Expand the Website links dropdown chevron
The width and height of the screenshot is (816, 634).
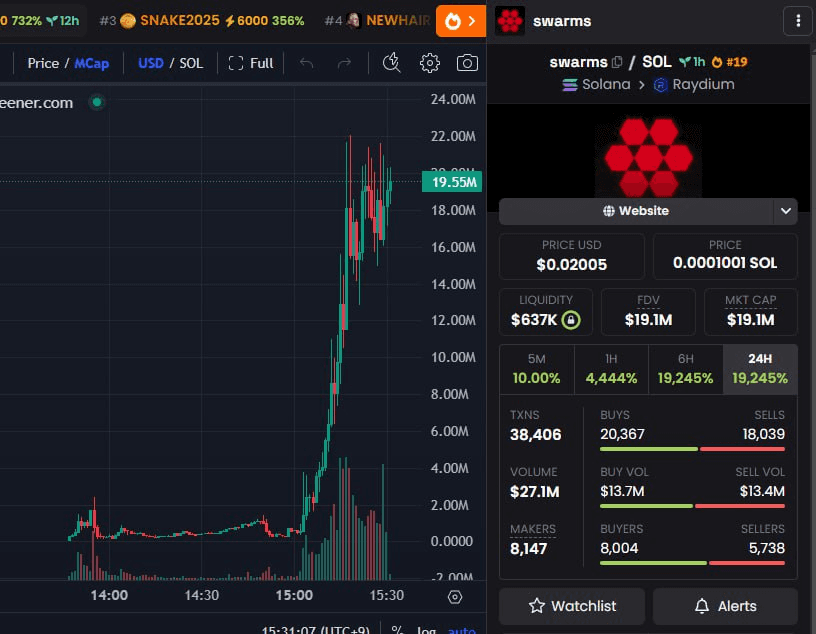[786, 211]
